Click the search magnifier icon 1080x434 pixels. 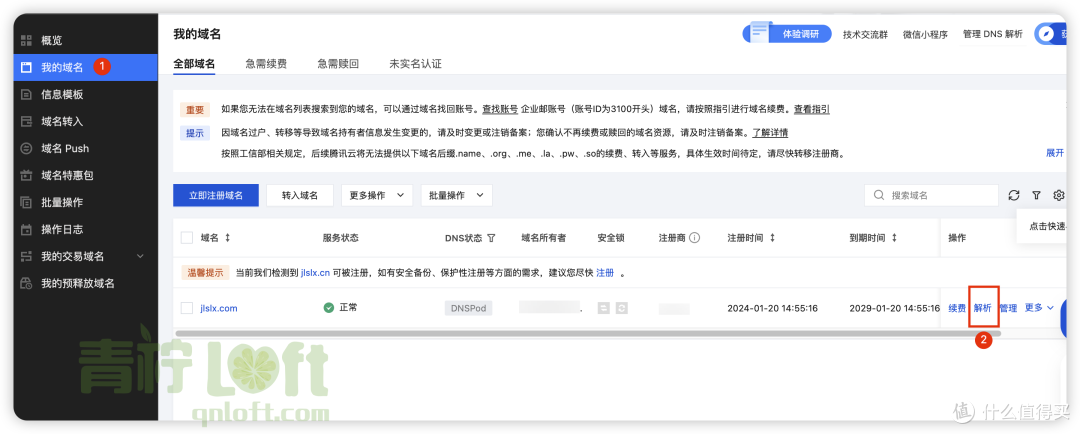tap(879, 195)
